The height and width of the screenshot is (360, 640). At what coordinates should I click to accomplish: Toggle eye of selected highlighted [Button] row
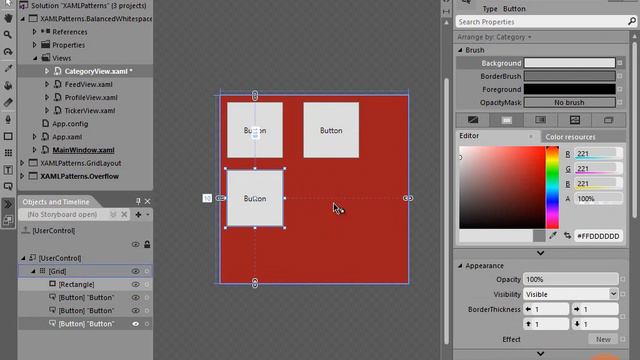136,324
